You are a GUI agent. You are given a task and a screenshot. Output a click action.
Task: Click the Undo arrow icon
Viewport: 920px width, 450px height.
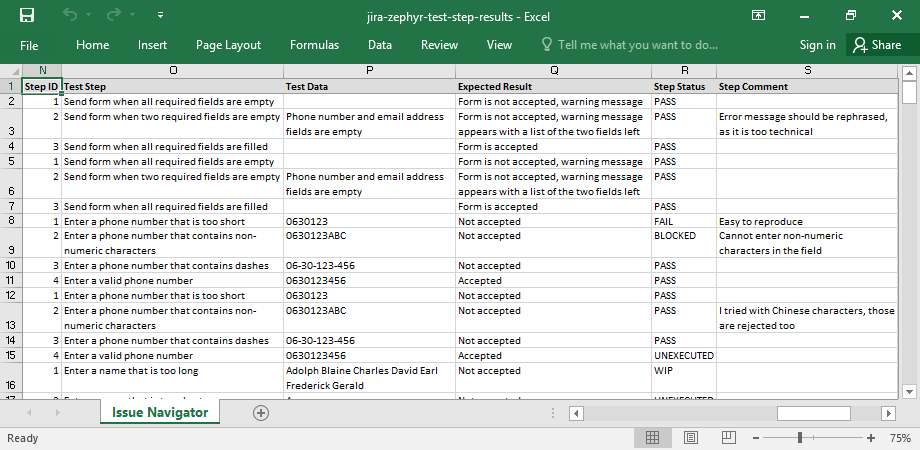tap(69, 15)
